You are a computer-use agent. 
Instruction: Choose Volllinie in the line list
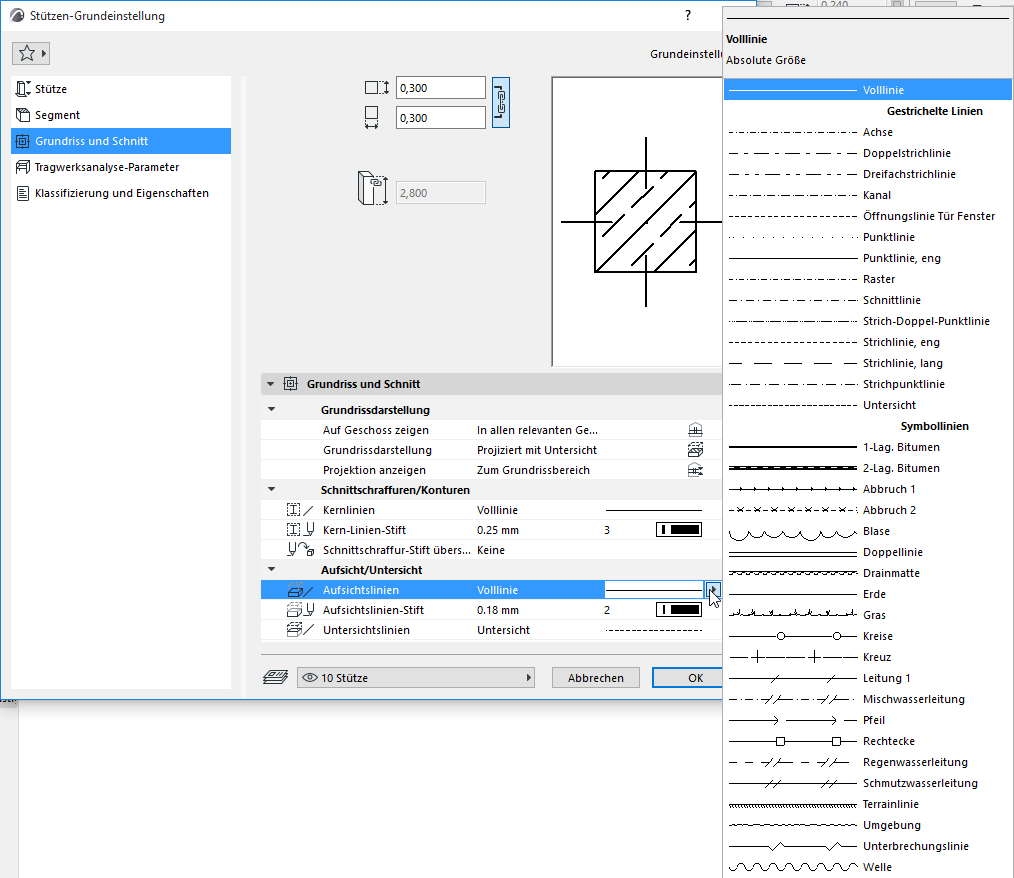coord(868,90)
